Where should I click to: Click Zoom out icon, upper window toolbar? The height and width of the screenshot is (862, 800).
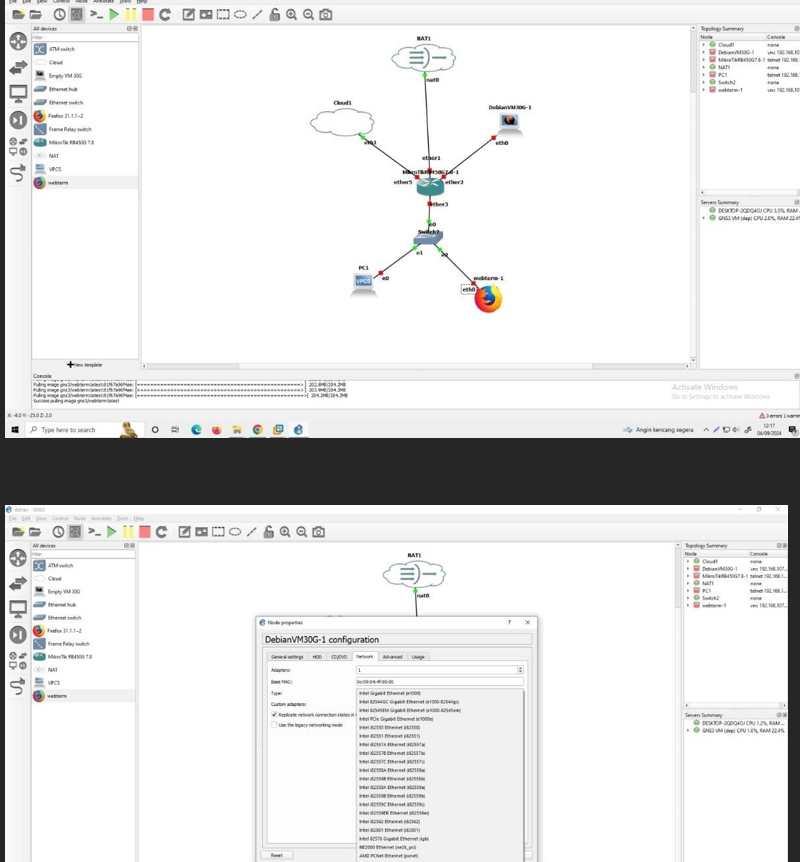308,15
